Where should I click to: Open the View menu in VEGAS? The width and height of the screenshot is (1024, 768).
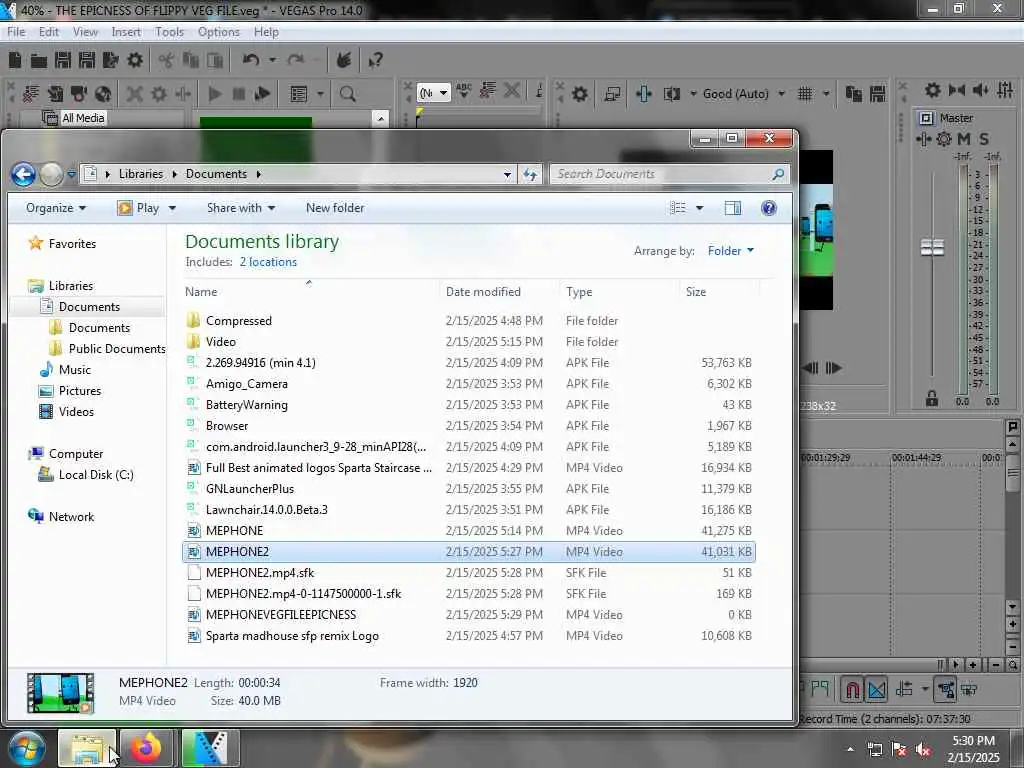(x=85, y=31)
